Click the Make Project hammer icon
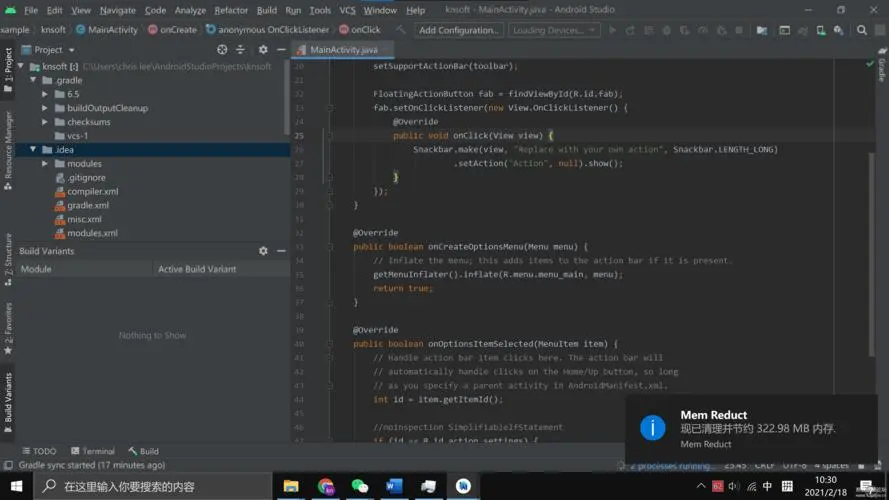The width and height of the screenshot is (889, 500). [402, 30]
